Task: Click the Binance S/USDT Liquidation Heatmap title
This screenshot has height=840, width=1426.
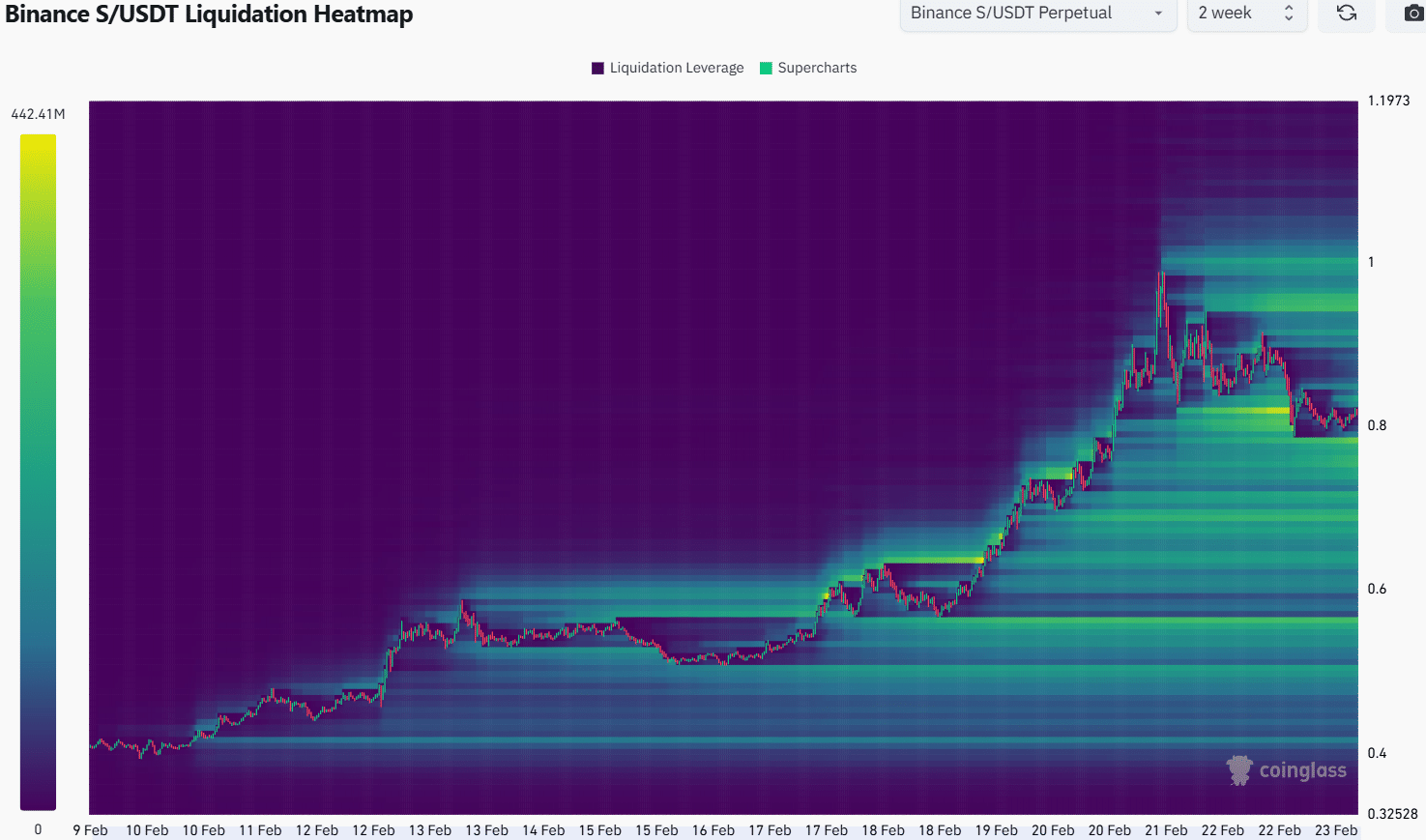Action: pos(209,14)
